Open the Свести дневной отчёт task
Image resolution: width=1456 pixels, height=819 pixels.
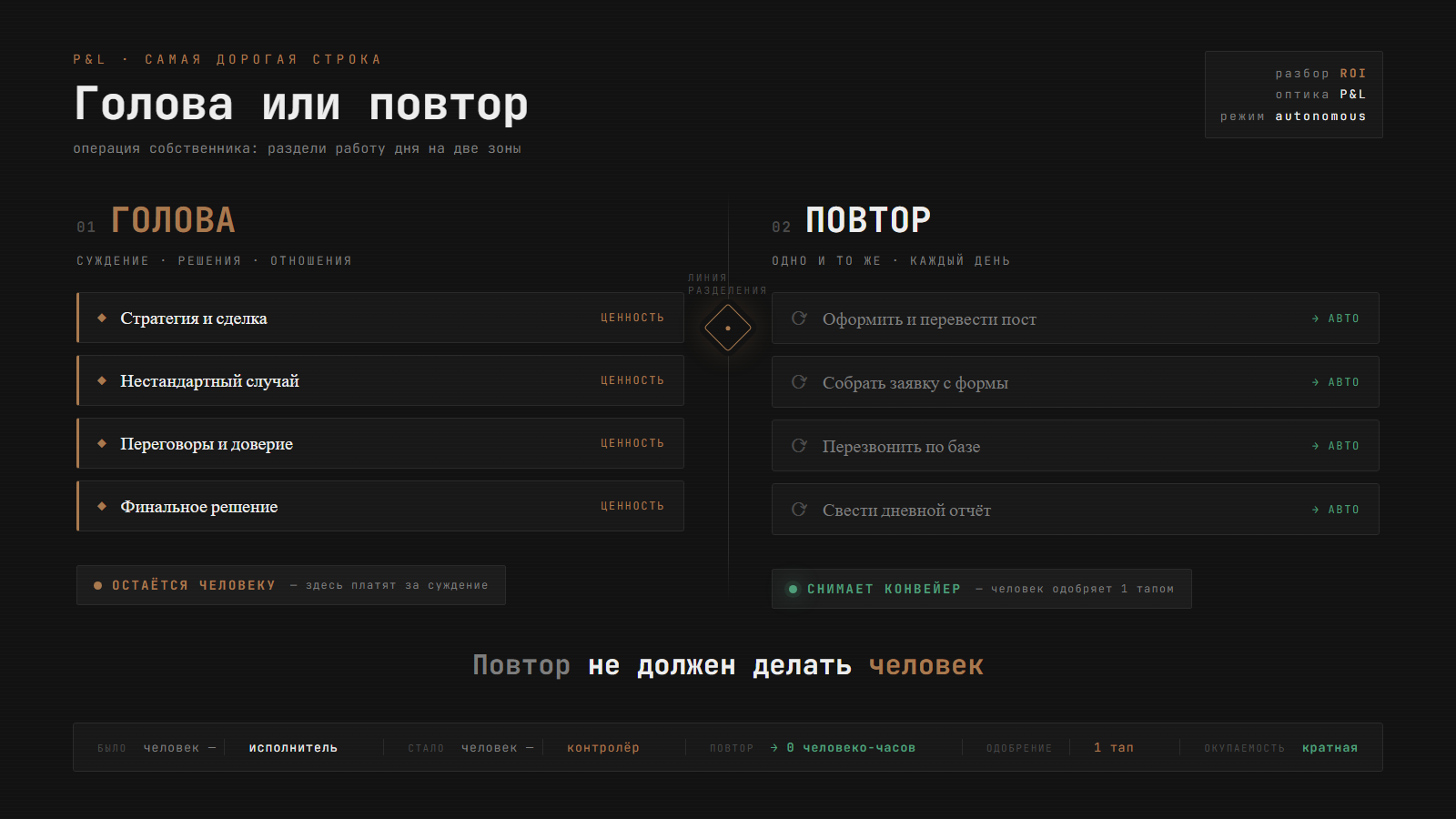coord(1076,509)
